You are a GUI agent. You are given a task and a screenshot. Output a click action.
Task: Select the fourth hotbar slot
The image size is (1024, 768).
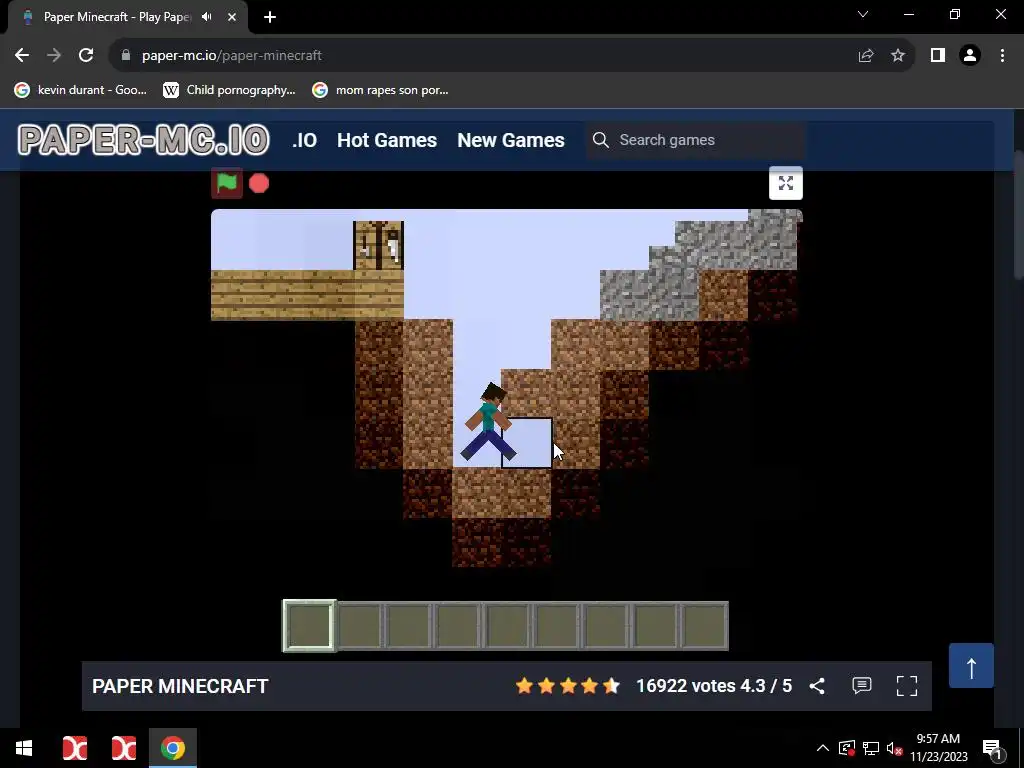(458, 626)
